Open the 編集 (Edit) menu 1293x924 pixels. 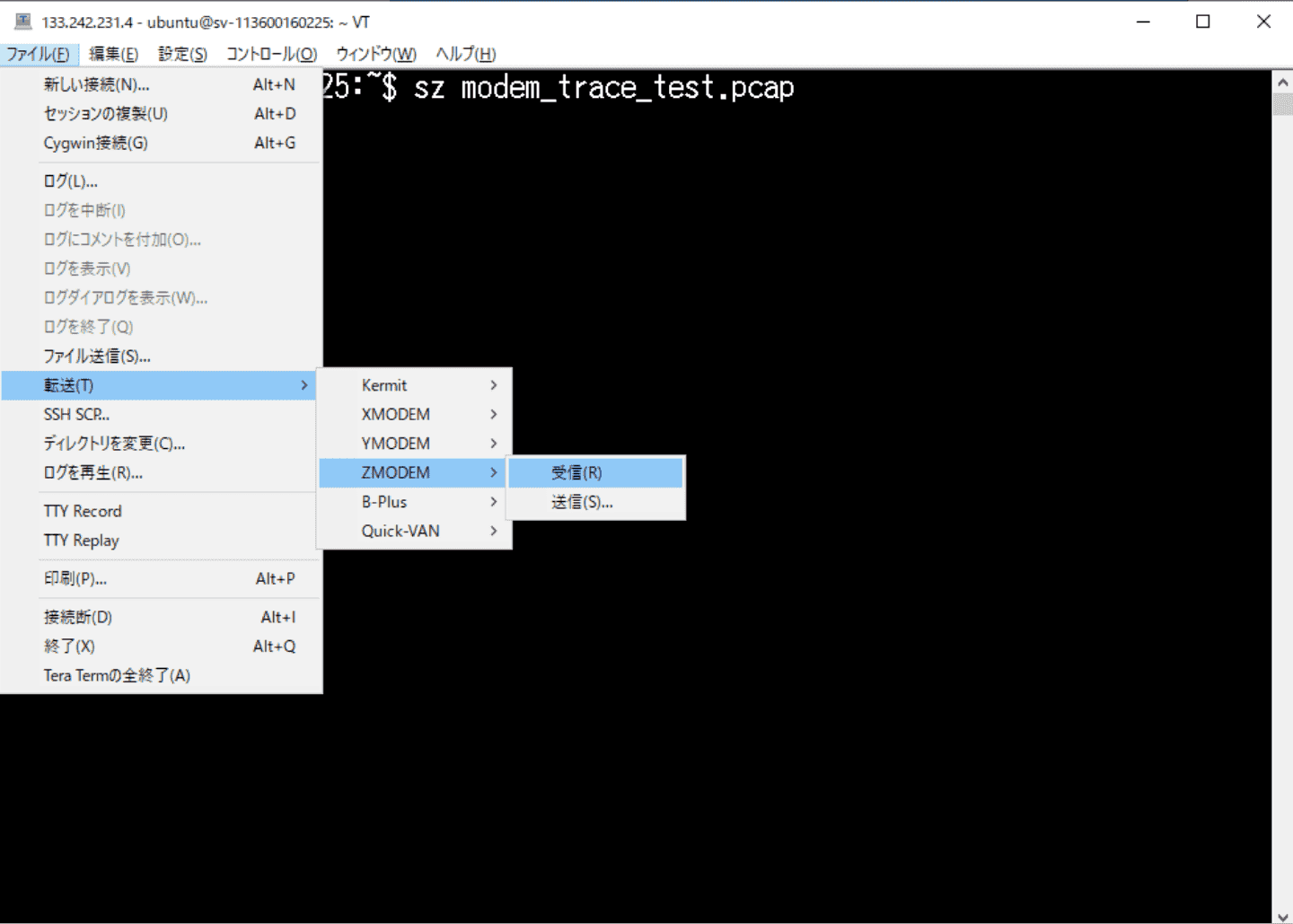[x=113, y=54]
